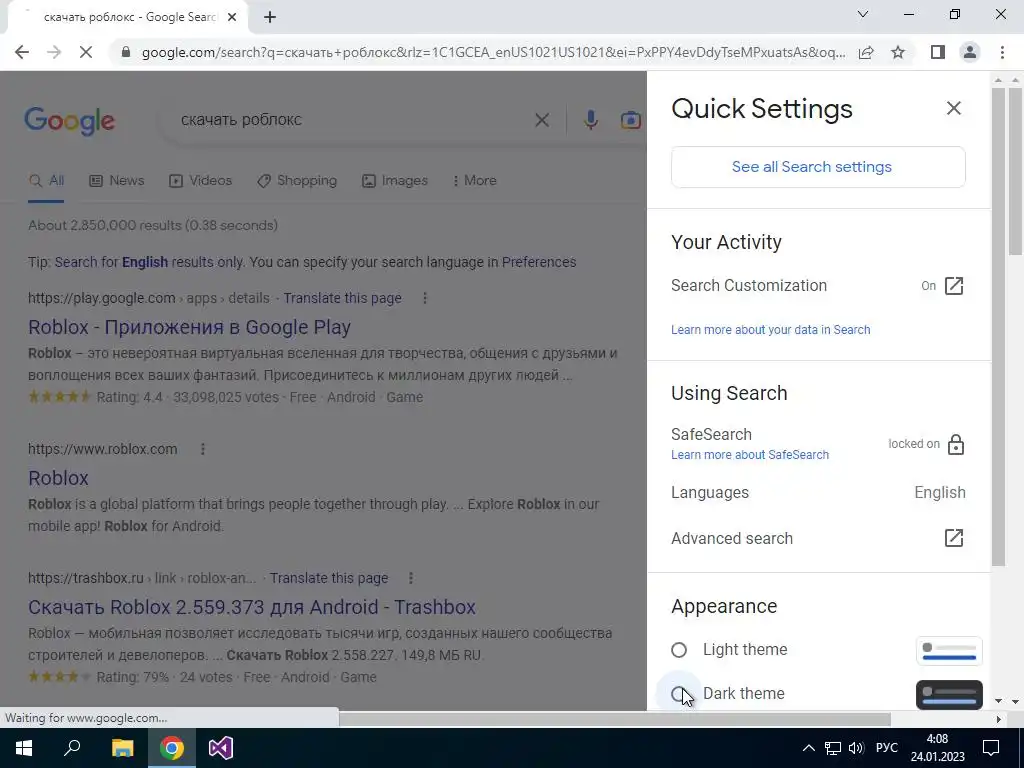Open Advanced search external link icon
This screenshot has height=768, width=1024.
(x=953, y=538)
